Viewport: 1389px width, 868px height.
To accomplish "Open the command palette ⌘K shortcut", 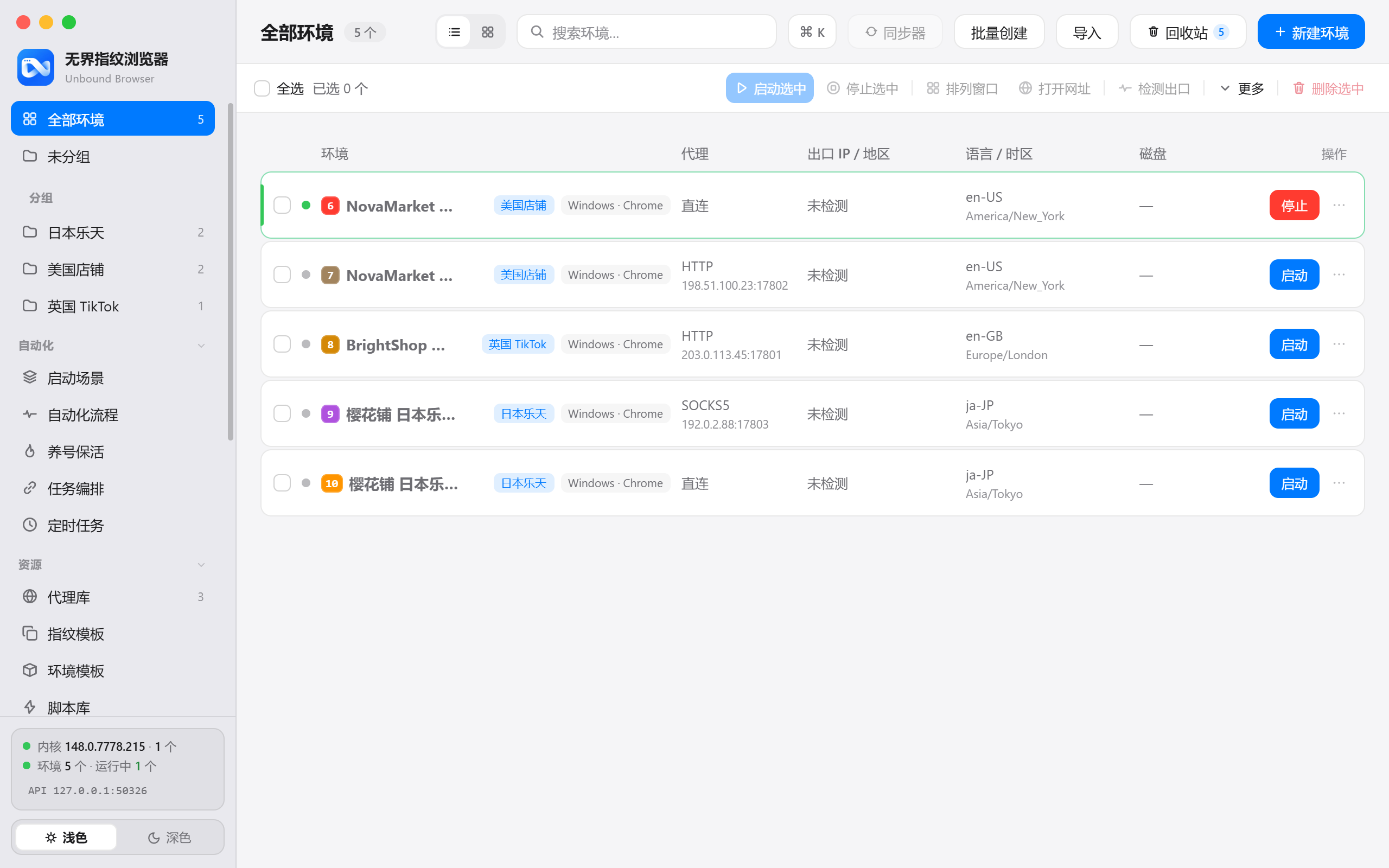I will [x=812, y=32].
